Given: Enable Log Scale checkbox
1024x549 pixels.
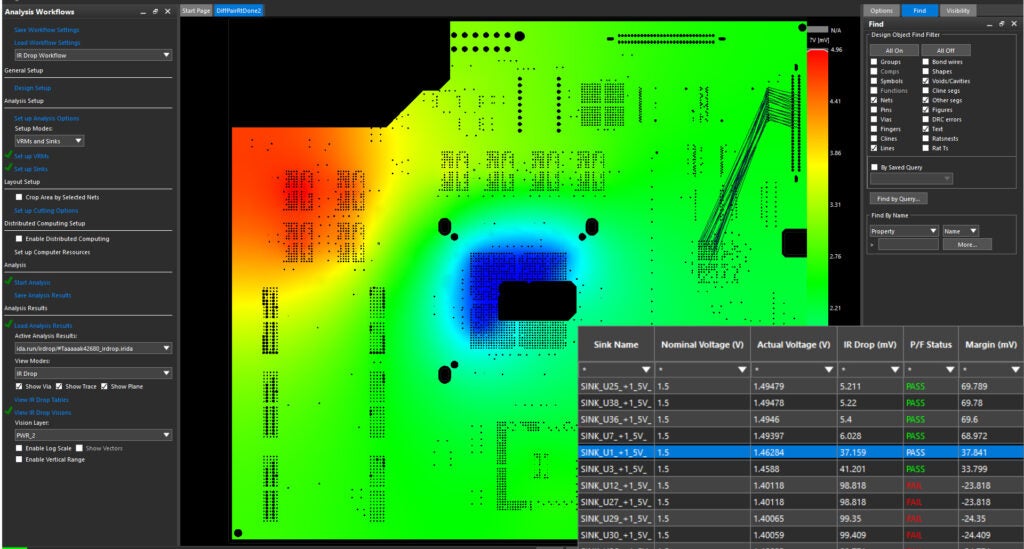Looking at the screenshot, I should (19, 448).
